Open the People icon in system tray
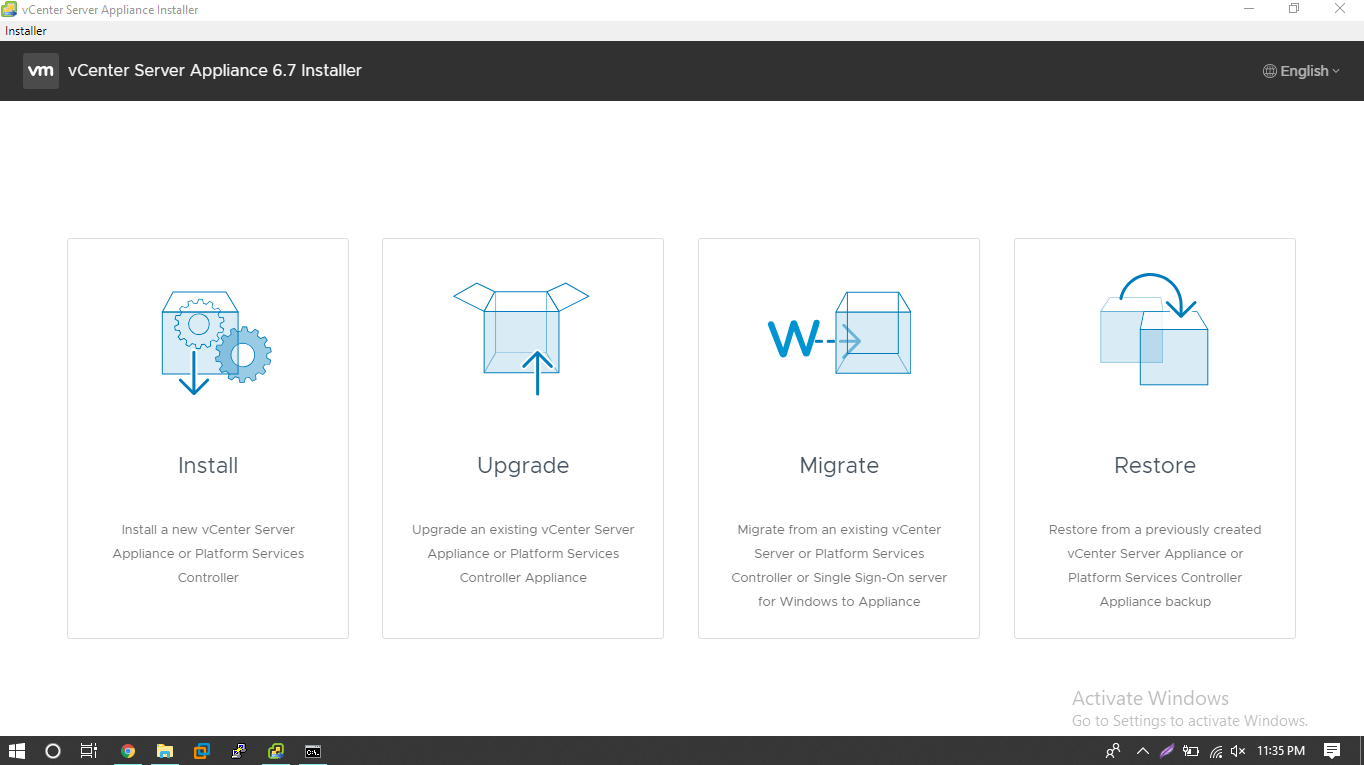This screenshot has width=1364, height=765. click(1113, 751)
